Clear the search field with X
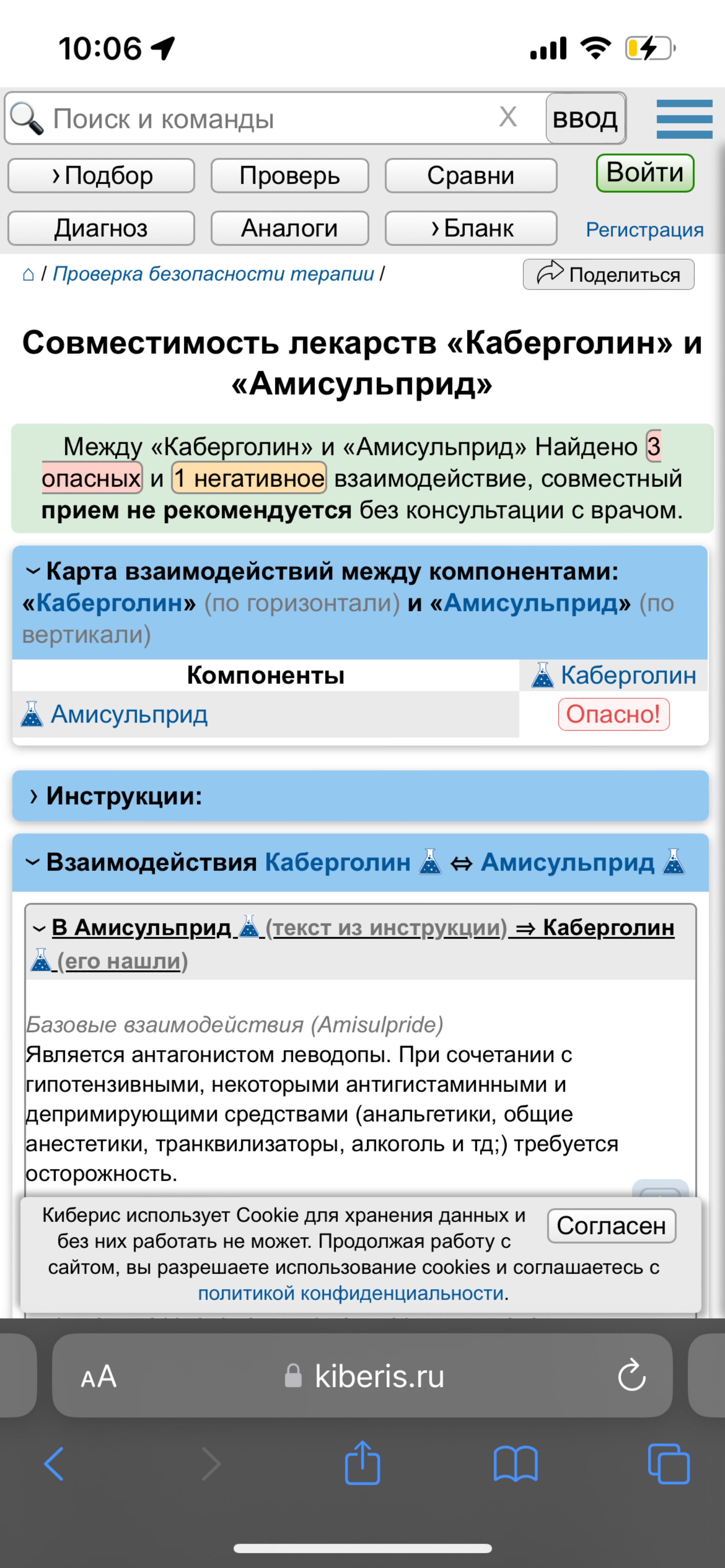Screen dimensions: 725x1568 (508, 117)
